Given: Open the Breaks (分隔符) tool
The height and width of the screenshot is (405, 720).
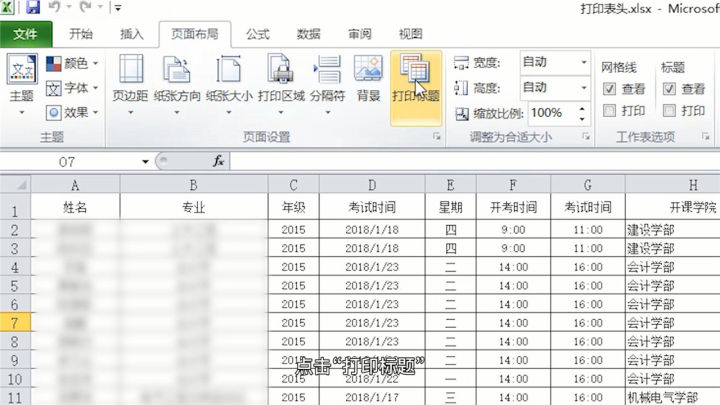Looking at the screenshot, I should 327,83.
